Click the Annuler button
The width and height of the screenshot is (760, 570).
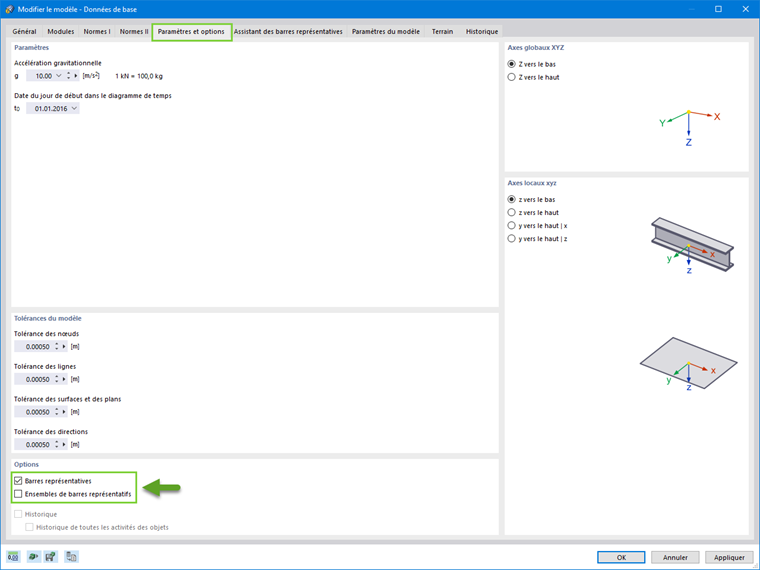[675, 557]
